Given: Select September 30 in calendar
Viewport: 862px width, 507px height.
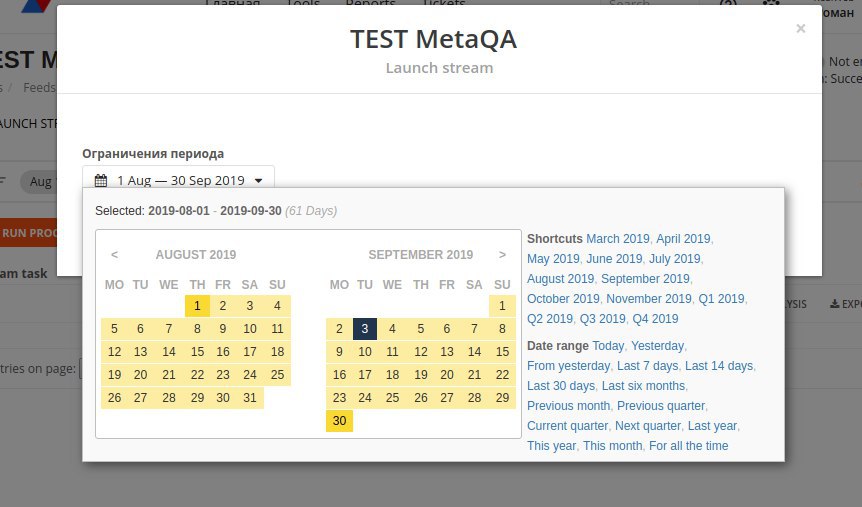Looking at the screenshot, I should 339,421.
